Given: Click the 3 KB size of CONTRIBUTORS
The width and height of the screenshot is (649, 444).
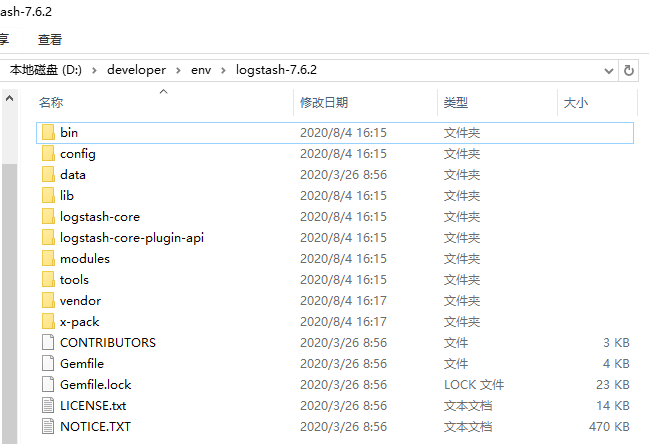Looking at the screenshot, I should tap(616, 343).
